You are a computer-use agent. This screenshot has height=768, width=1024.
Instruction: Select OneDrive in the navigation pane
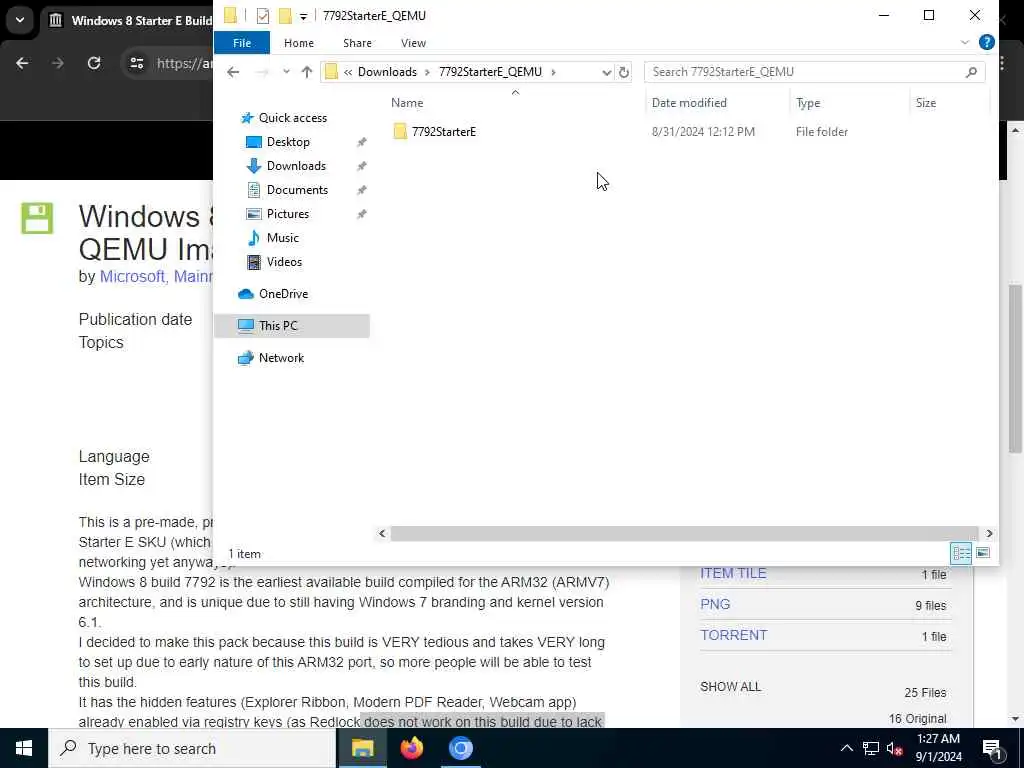(283, 294)
